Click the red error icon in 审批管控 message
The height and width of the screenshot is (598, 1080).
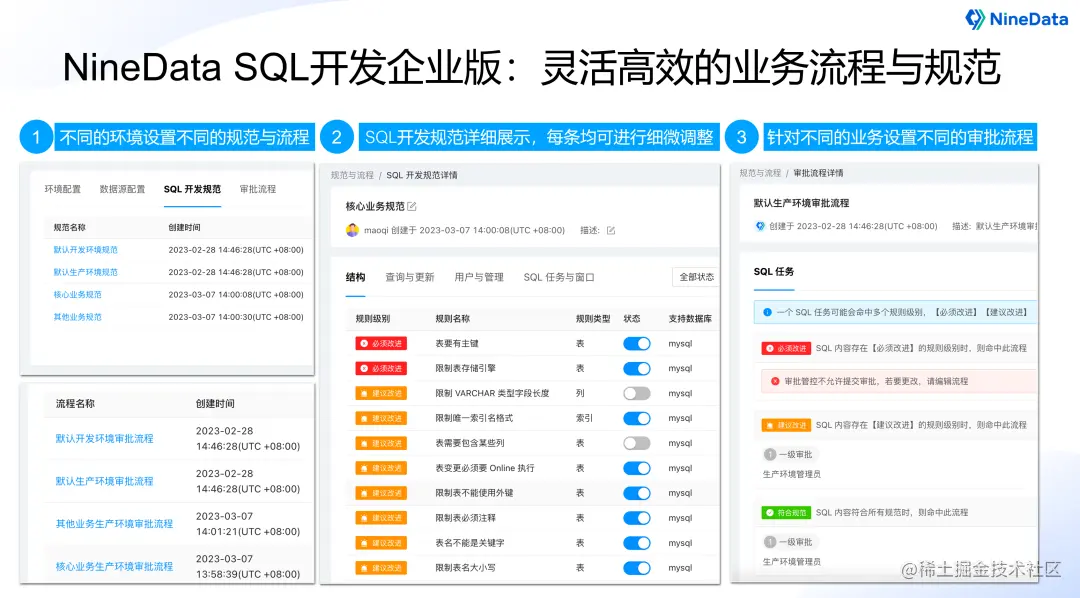coord(775,381)
